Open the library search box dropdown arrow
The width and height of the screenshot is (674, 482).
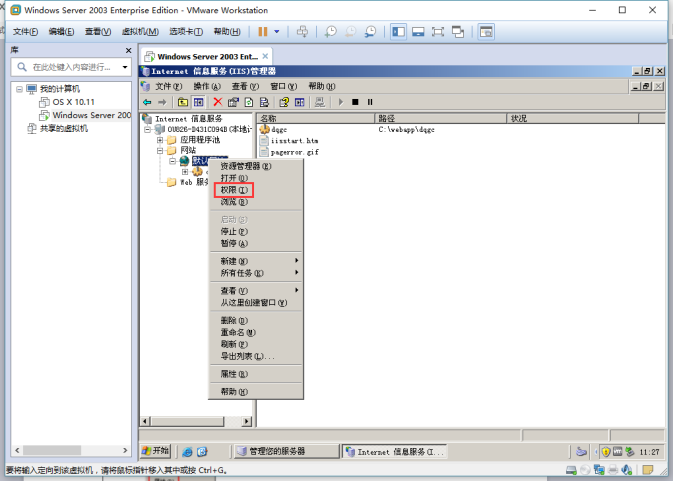pyautogui.click(x=125, y=67)
